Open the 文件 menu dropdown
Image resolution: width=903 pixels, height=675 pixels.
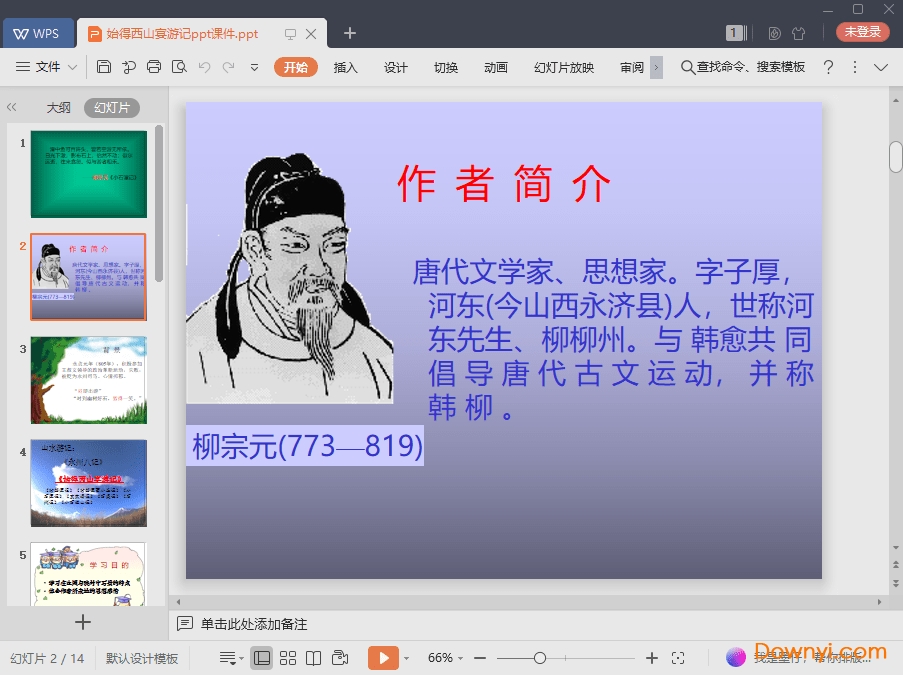pyautogui.click(x=47, y=67)
